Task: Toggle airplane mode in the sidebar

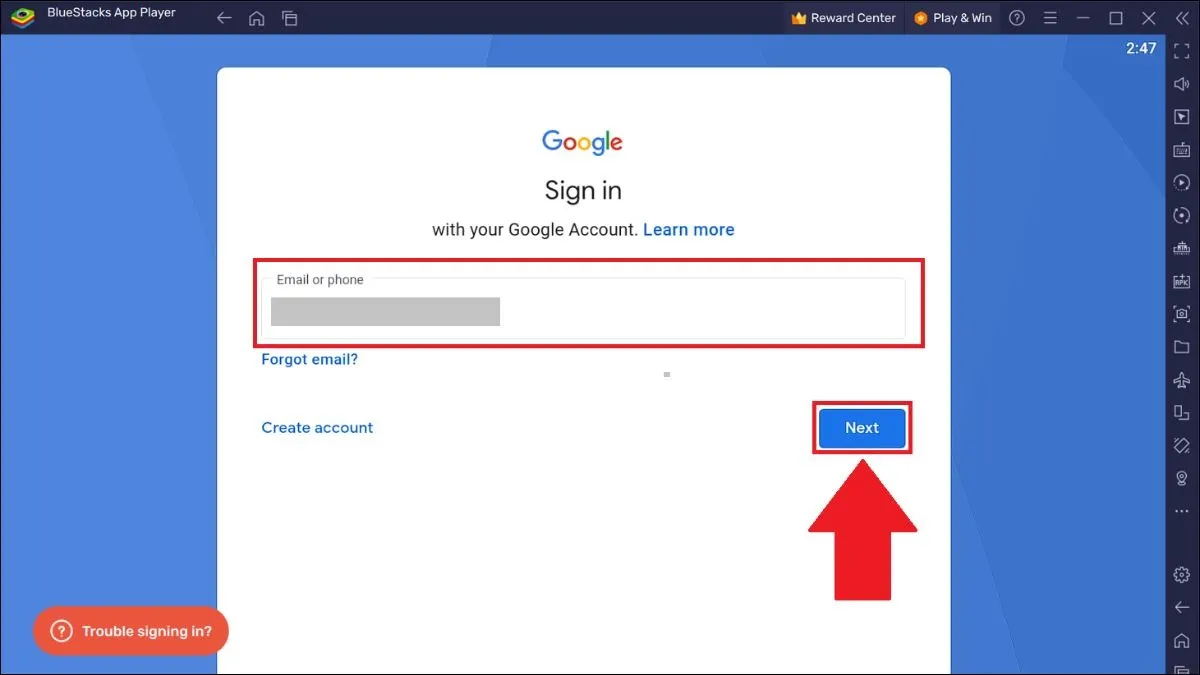Action: pyautogui.click(x=1181, y=380)
